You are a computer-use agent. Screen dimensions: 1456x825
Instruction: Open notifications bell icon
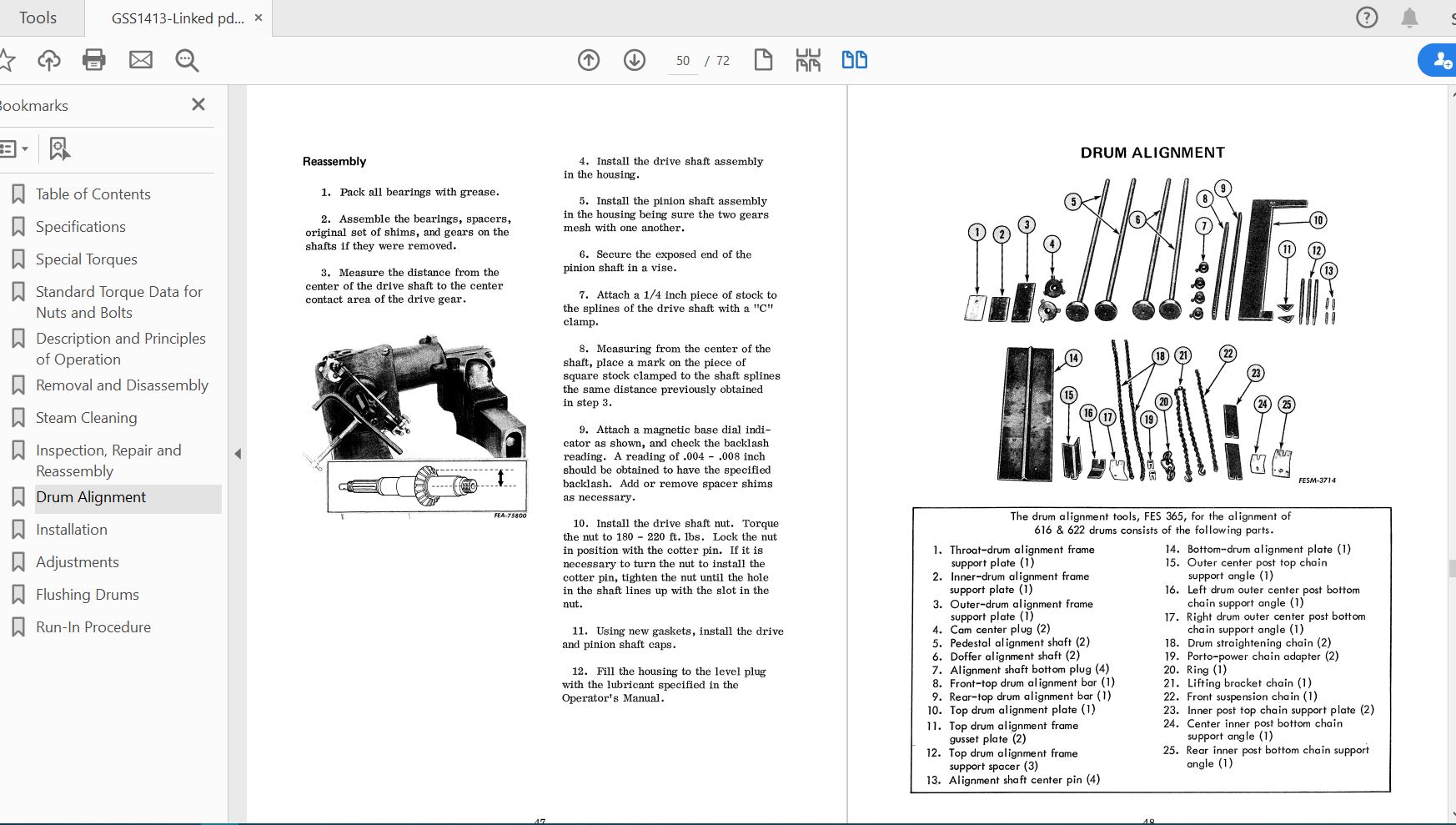(x=1409, y=18)
